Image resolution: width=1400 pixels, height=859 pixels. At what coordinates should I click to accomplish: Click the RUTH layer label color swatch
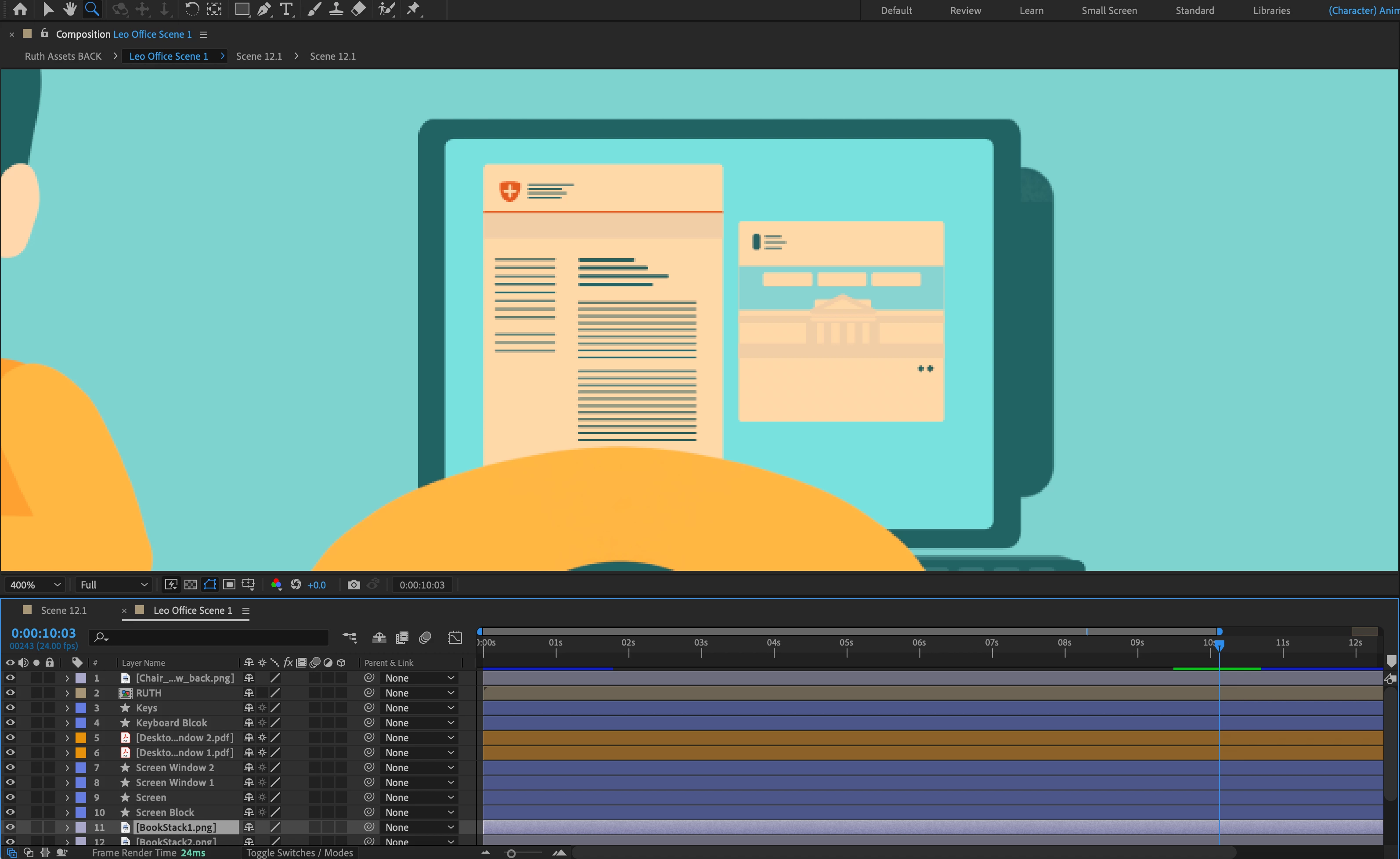[x=81, y=693]
